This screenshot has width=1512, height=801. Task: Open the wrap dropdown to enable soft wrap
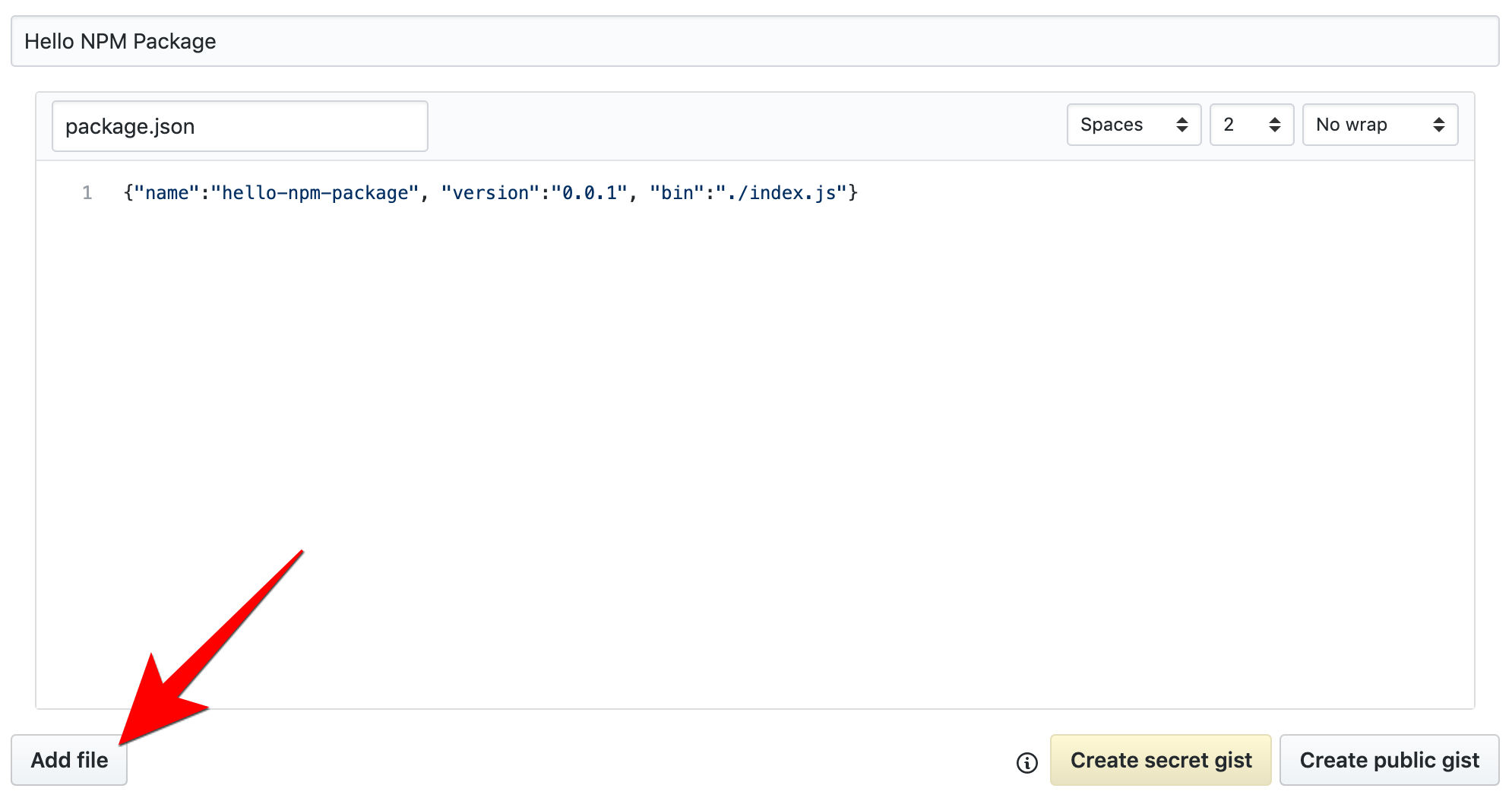1379,125
